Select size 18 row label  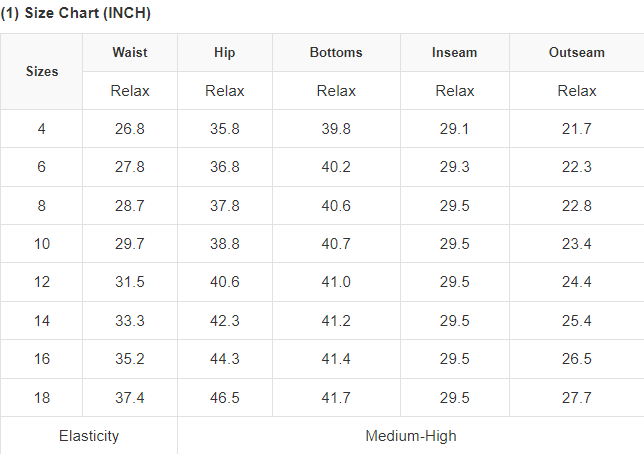tap(42, 398)
